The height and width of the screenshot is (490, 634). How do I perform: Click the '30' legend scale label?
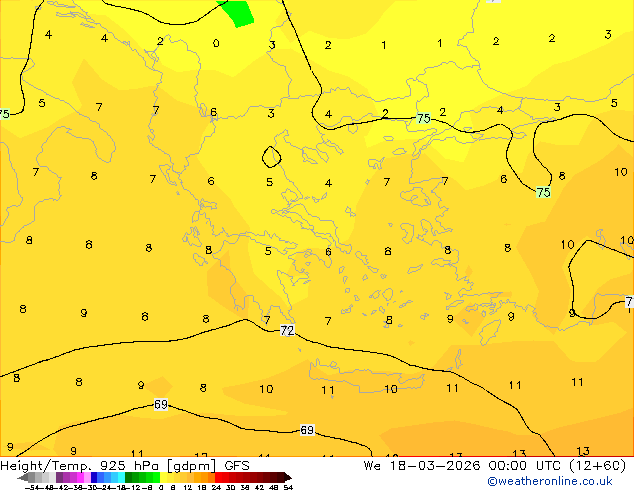coord(230,487)
